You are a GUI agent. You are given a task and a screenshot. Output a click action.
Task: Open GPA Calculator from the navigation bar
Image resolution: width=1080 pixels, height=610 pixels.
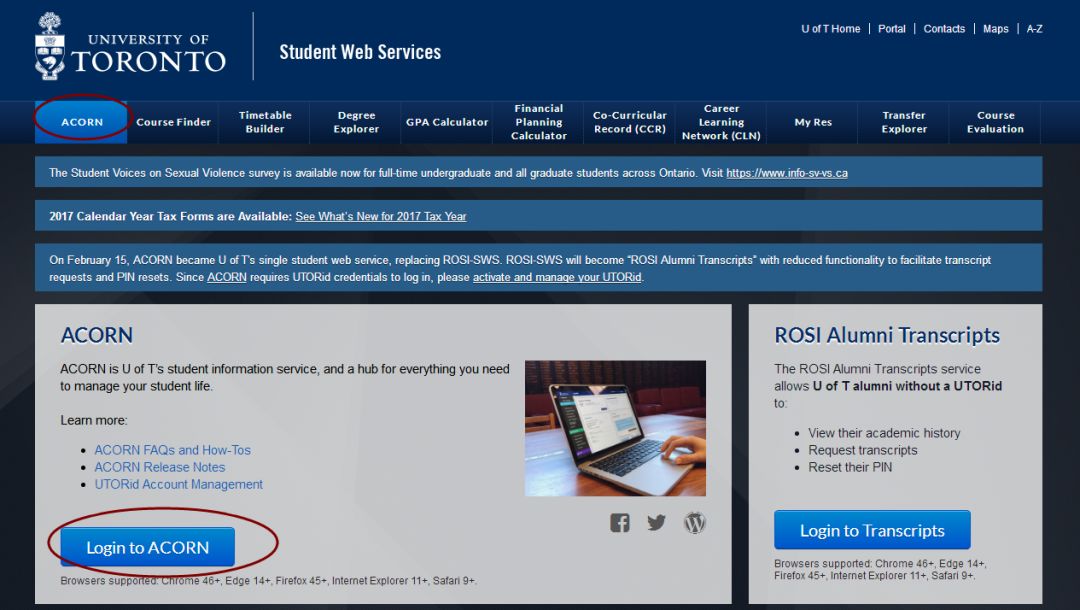click(x=447, y=122)
